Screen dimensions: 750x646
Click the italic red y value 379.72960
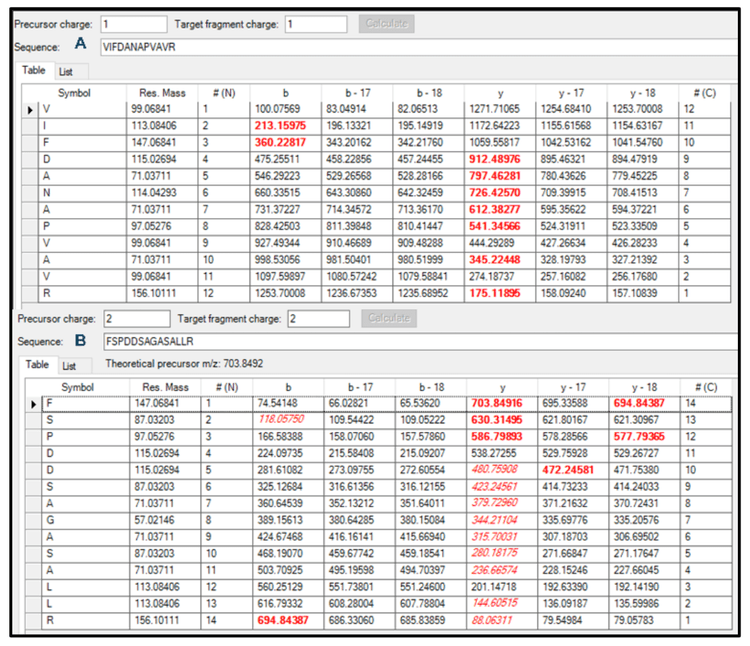pyautogui.click(x=495, y=504)
